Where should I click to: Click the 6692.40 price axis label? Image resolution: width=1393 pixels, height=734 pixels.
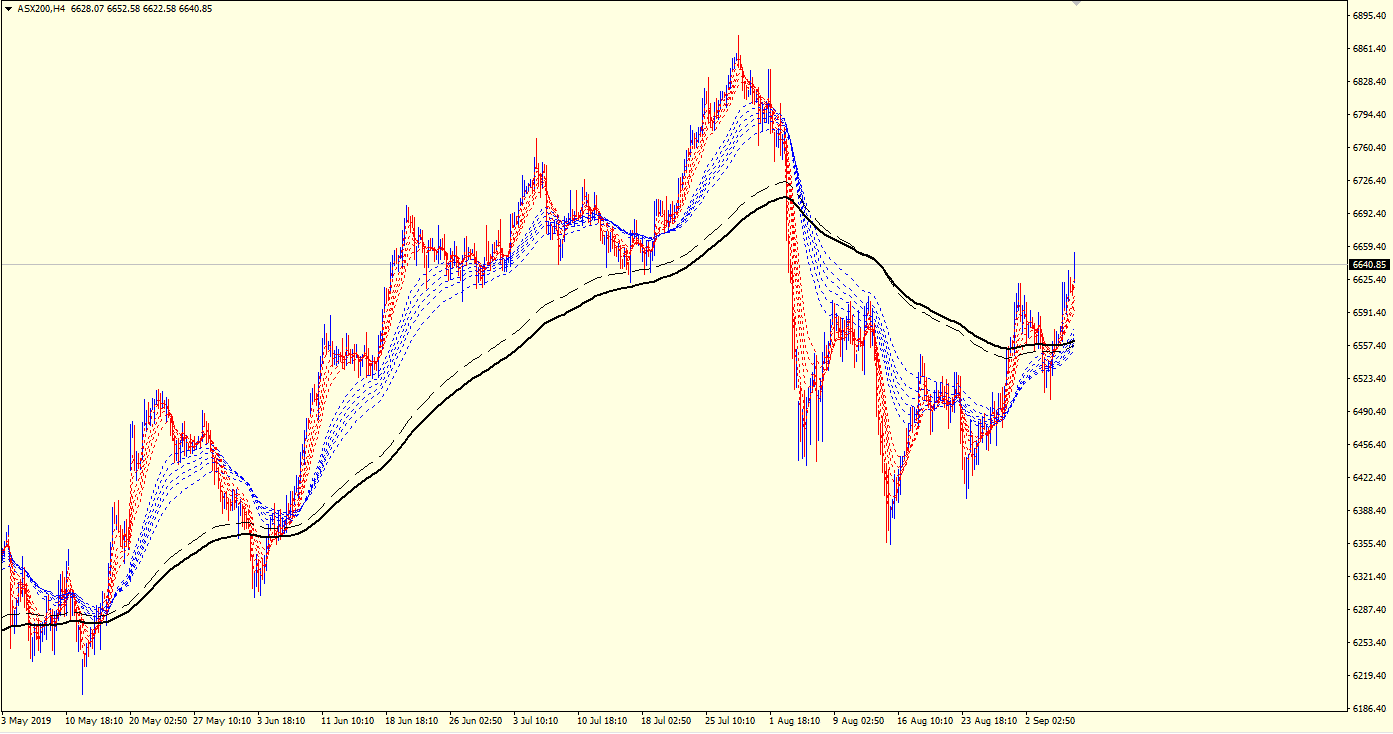1368,214
